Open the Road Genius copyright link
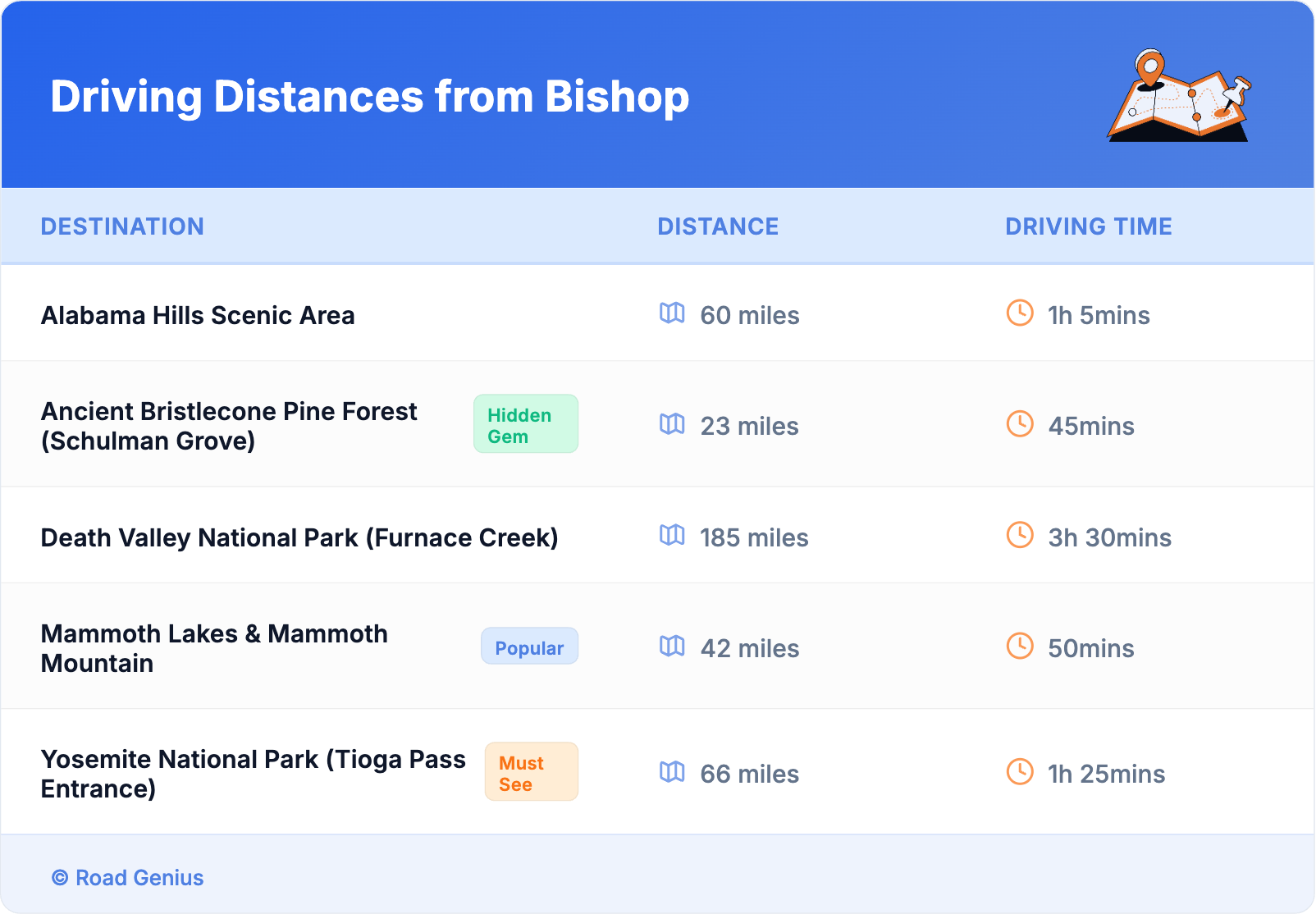Screen dimensions: 1316x914 pos(128,878)
